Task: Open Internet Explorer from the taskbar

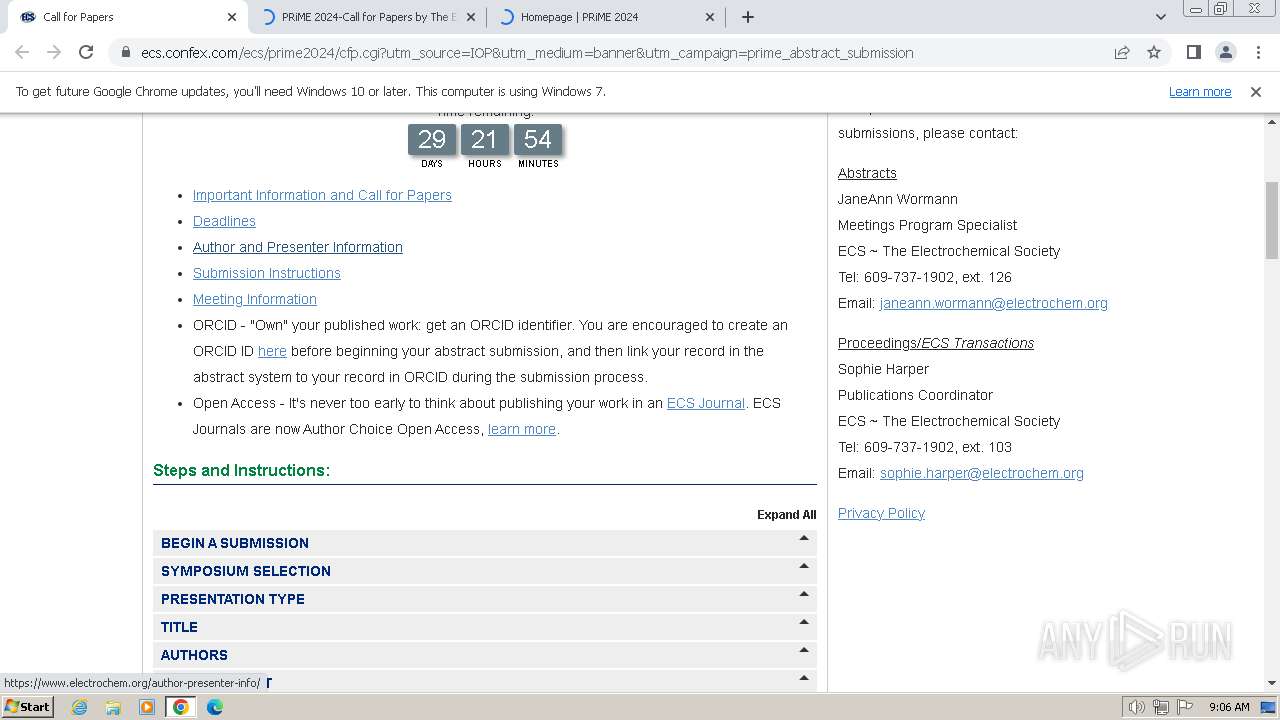Action: [x=79, y=707]
